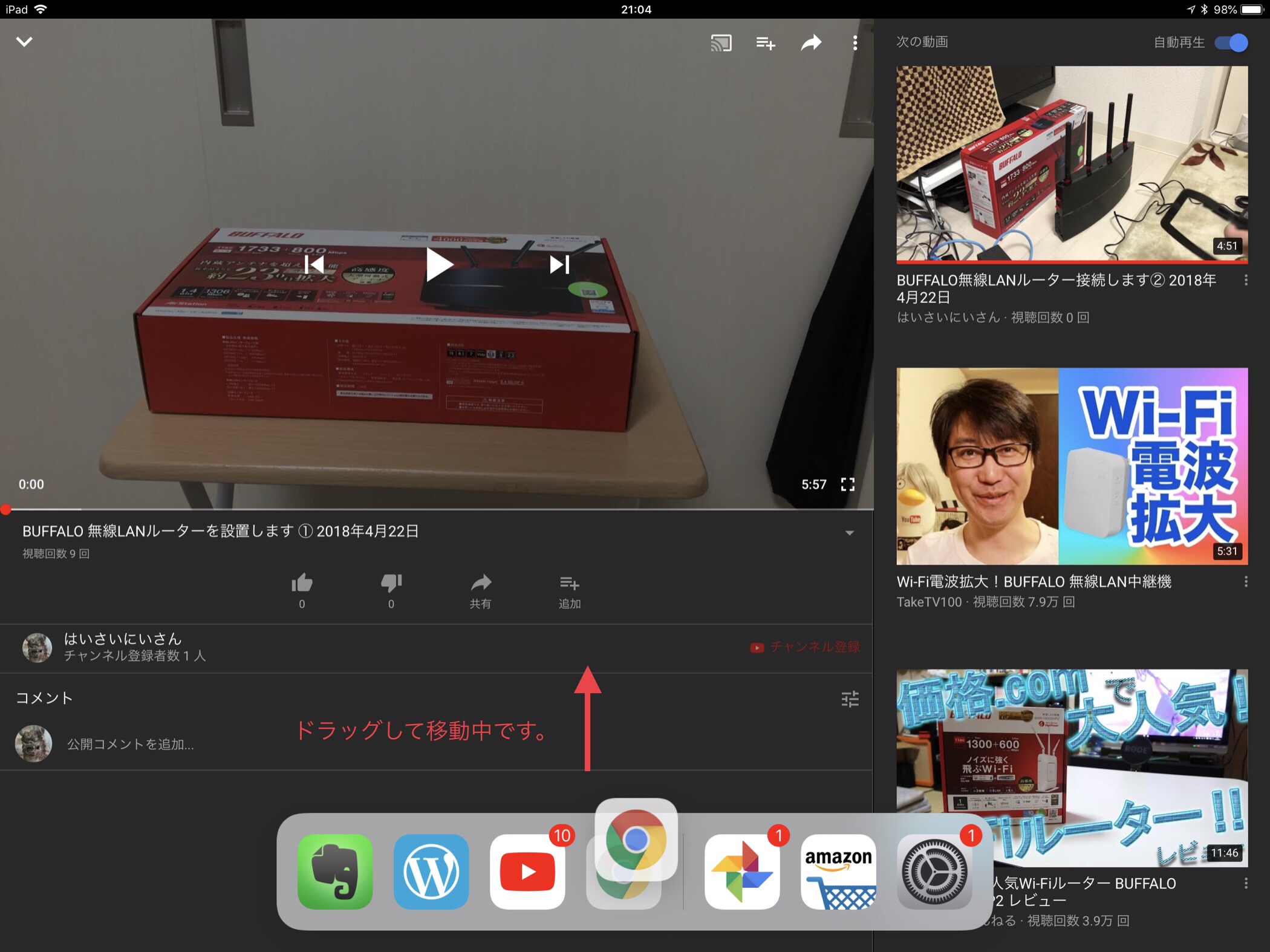Open options for Wi-Fi電波拡大 video
The image size is (1270, 952).
[x=1246, y=581]
